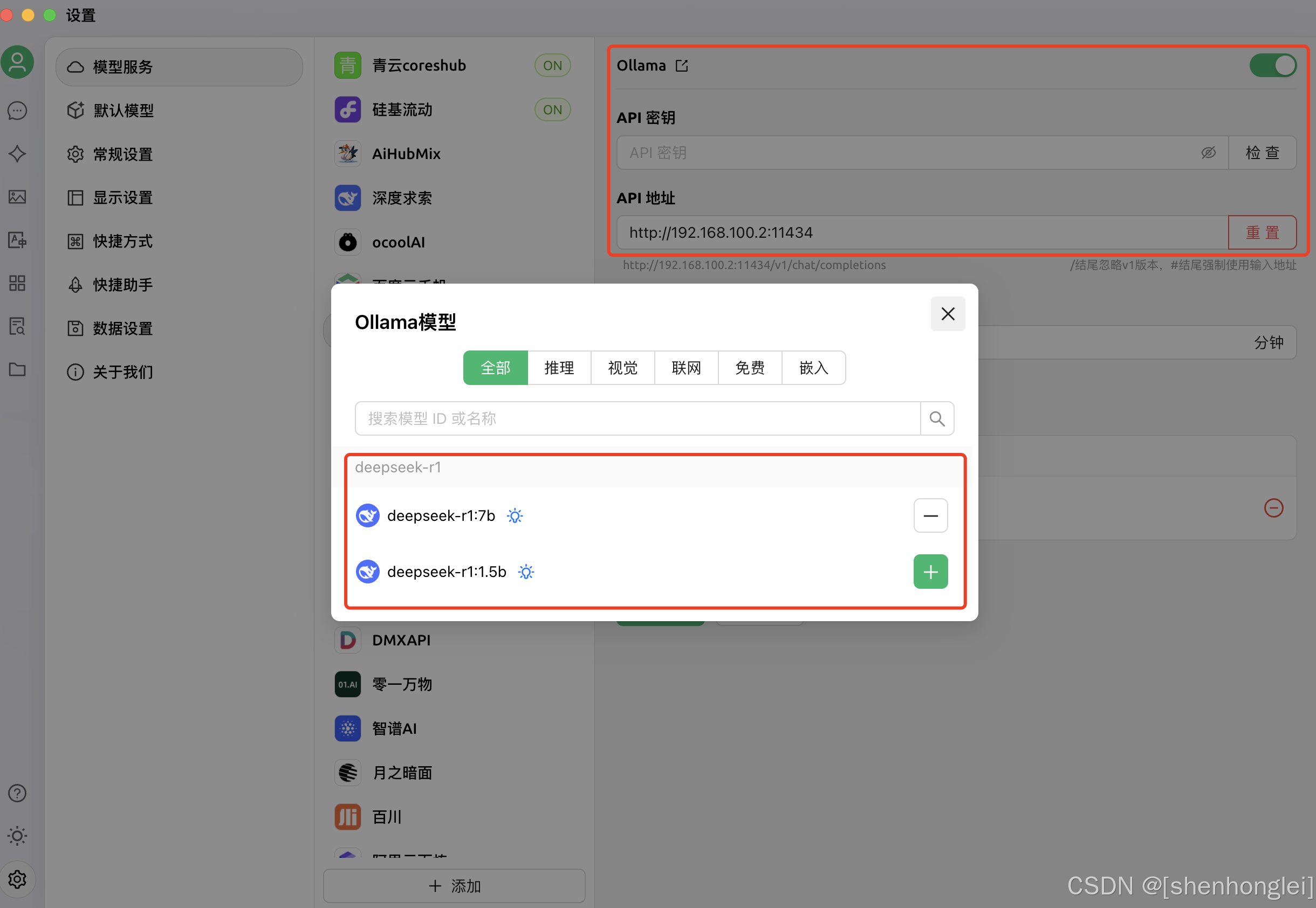Toggle off the Ollama provider switch
The image size is (1316, 908).
click(x=1272, y=66)
